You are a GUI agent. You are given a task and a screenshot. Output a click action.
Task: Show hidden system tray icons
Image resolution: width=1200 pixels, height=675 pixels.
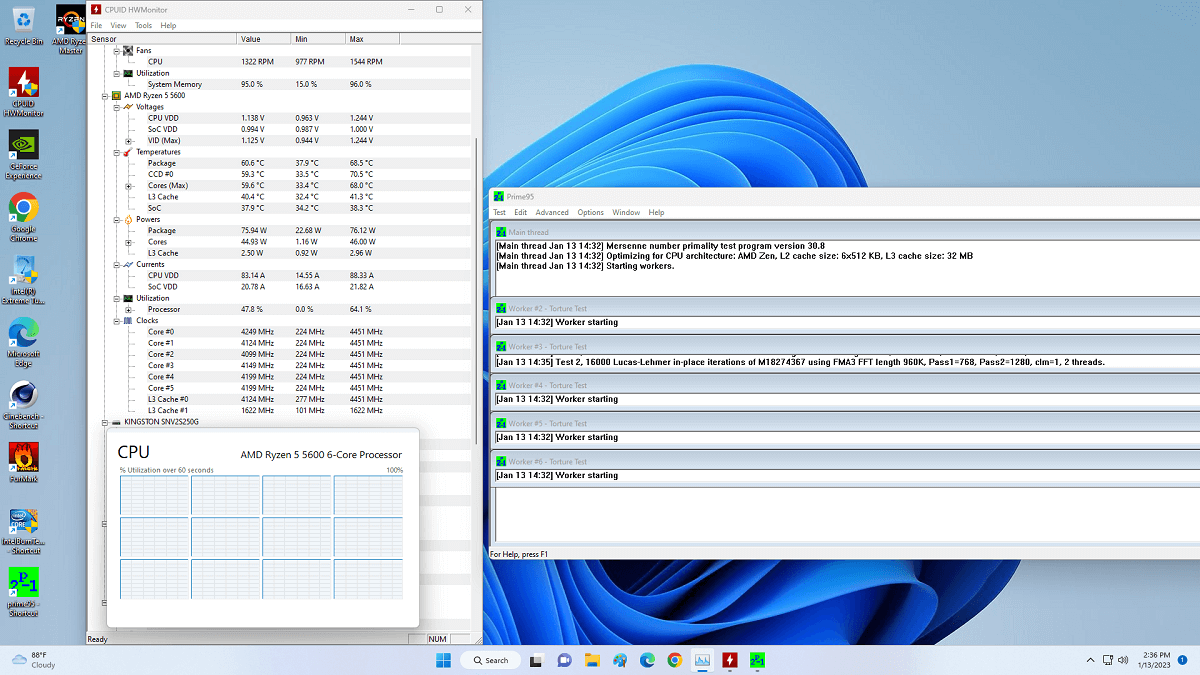click(1091, 660)
